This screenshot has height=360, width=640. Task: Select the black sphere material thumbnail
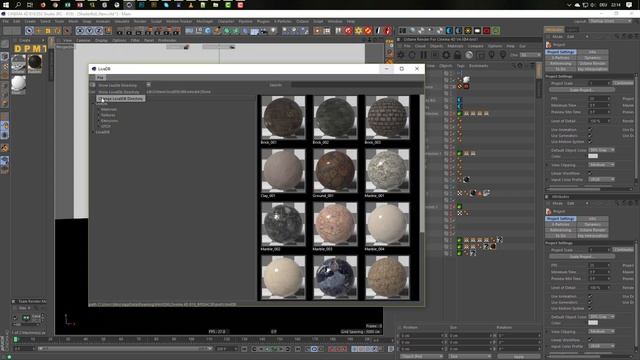pyautogui.click(x=35, y=63)
